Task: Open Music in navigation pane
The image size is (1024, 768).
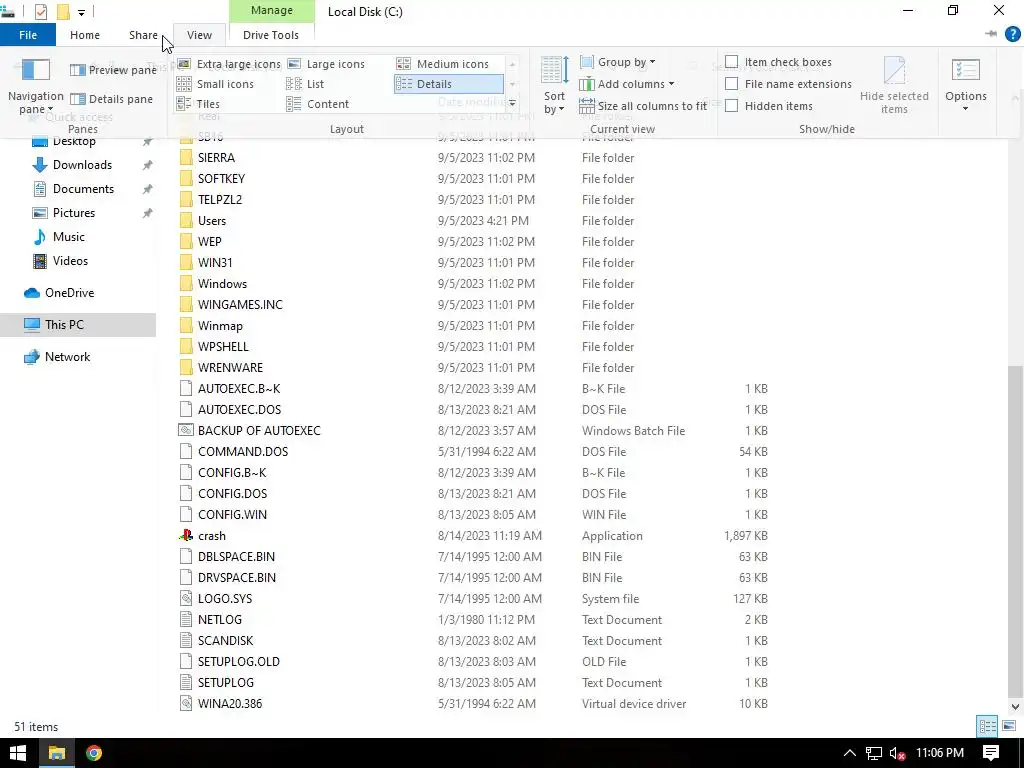Action: (69, 237)
